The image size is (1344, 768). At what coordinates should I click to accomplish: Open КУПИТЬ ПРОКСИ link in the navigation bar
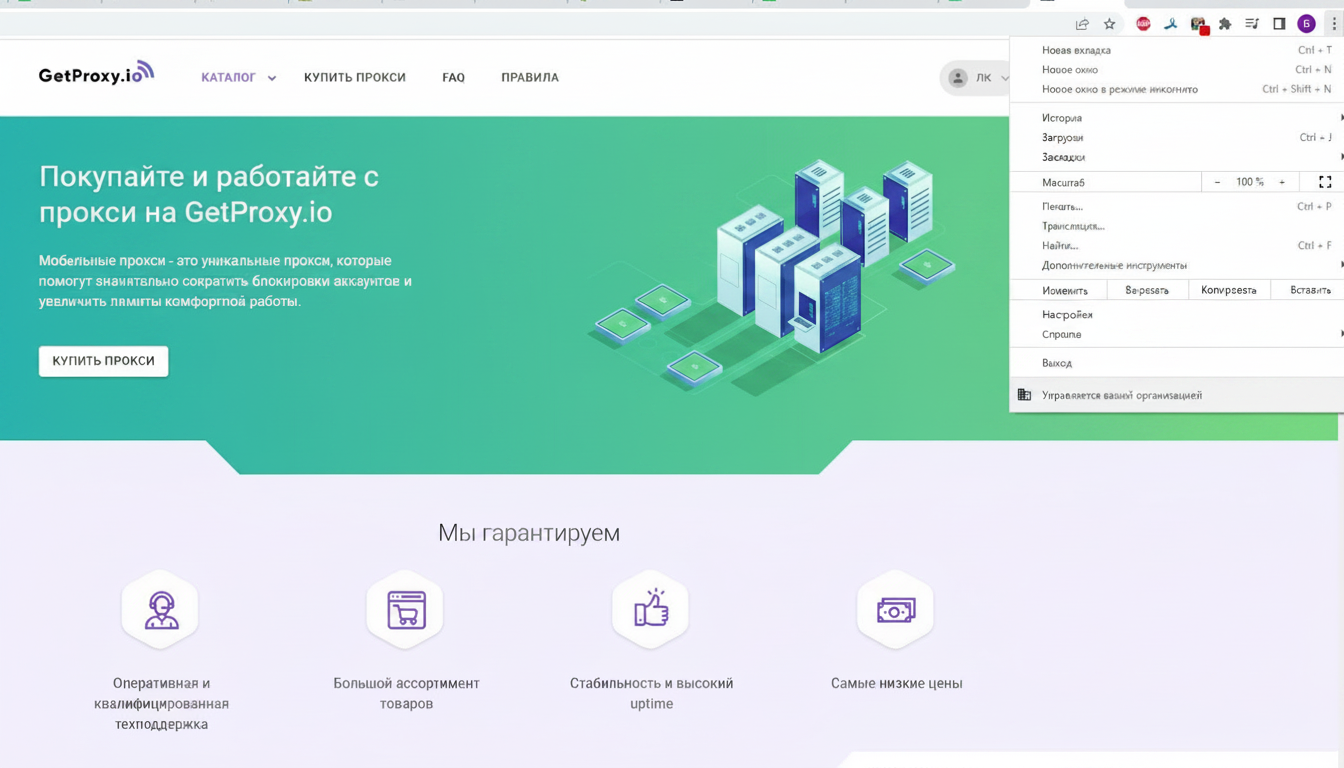pos(355,77)
